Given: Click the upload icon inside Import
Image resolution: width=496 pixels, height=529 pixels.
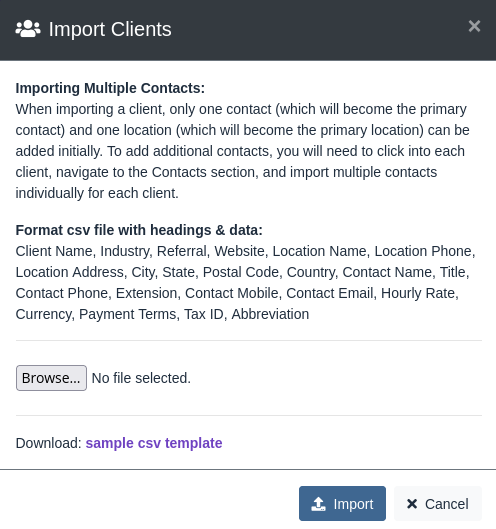Looking at the screenshot, I should coord(318,504).
